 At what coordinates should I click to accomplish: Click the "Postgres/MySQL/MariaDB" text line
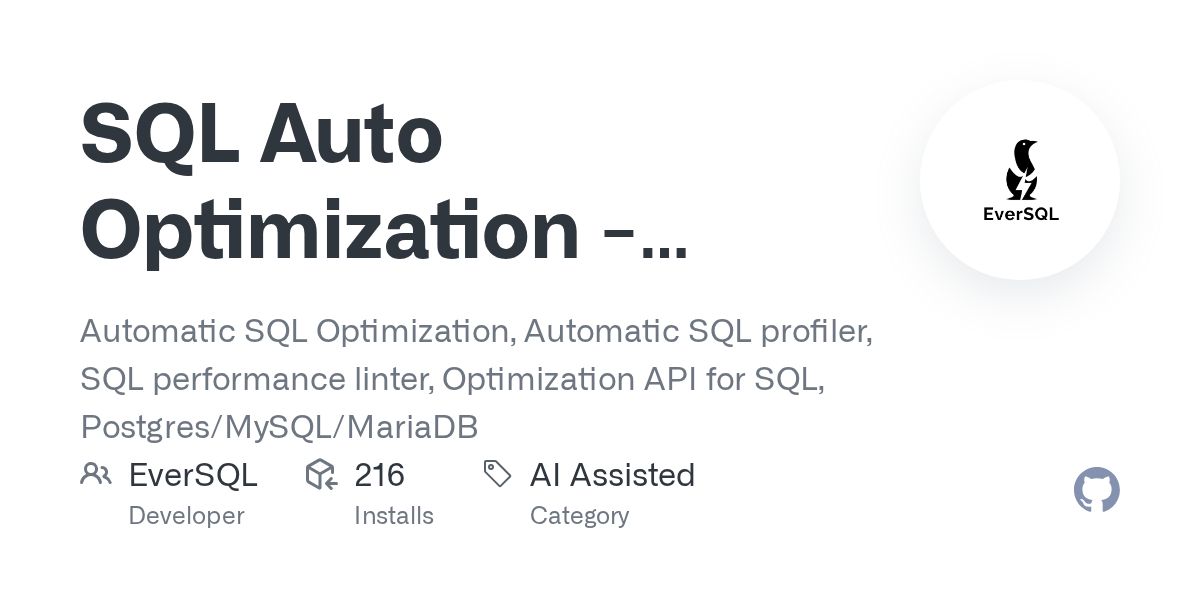(x=279, y=427)
